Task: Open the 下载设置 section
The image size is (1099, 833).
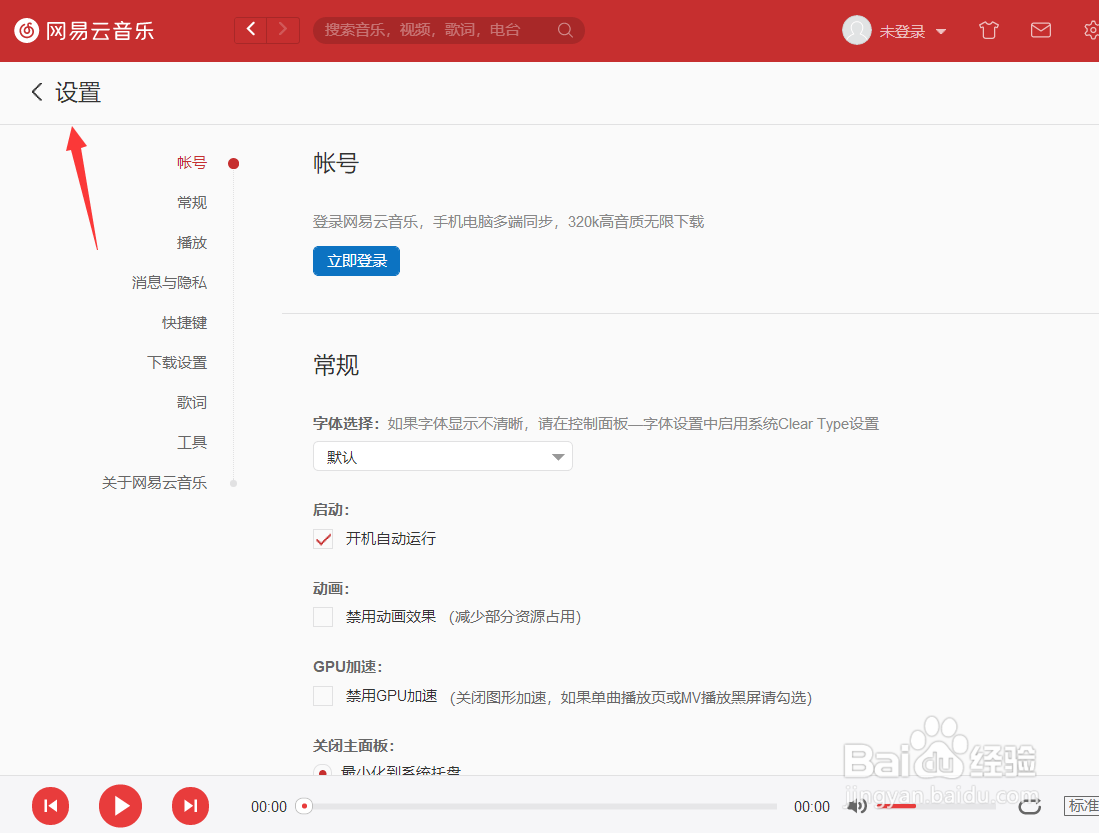Action: point(177,362)
